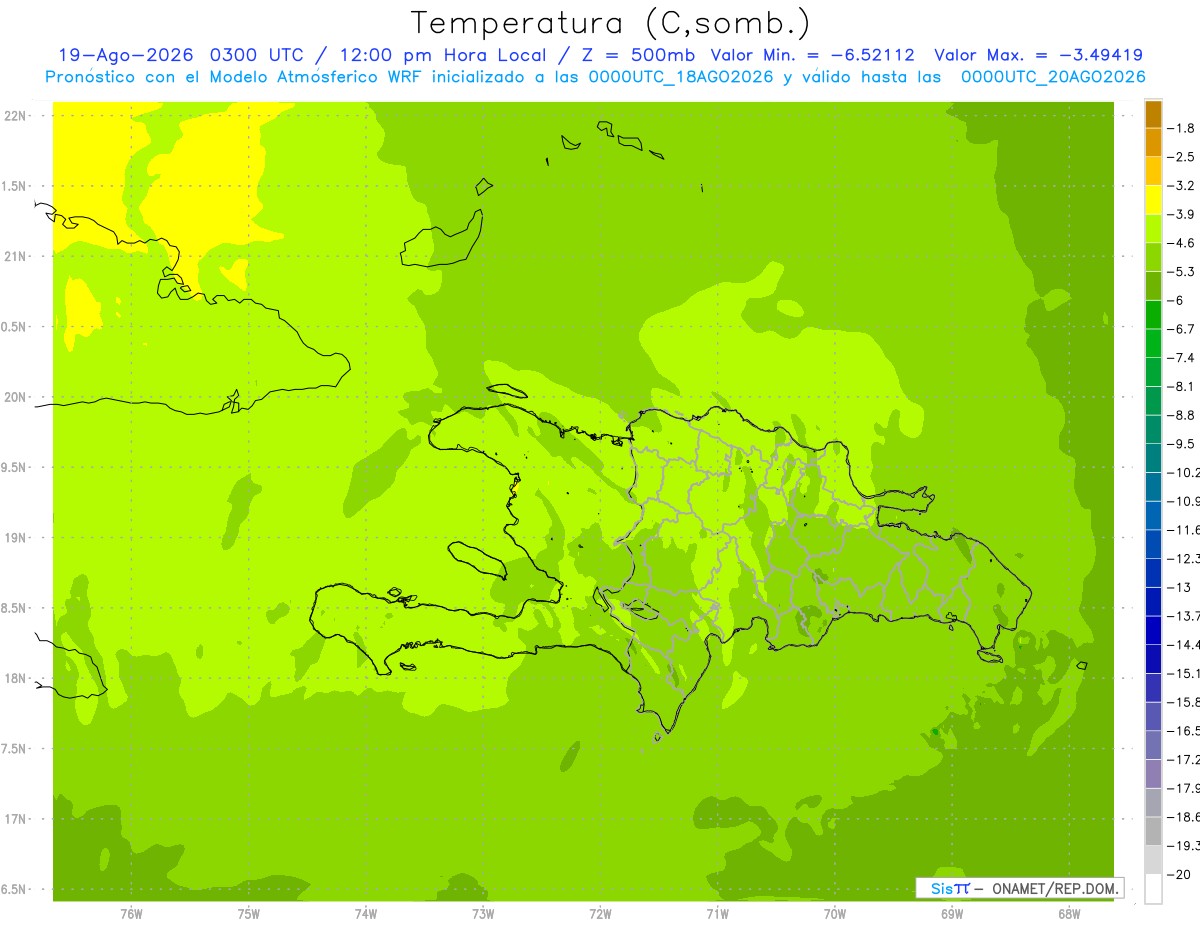The height and width of the screenshot is (927, 1200).
Task: Click the "73W" longitude label
Action: [x=483, y=914]
